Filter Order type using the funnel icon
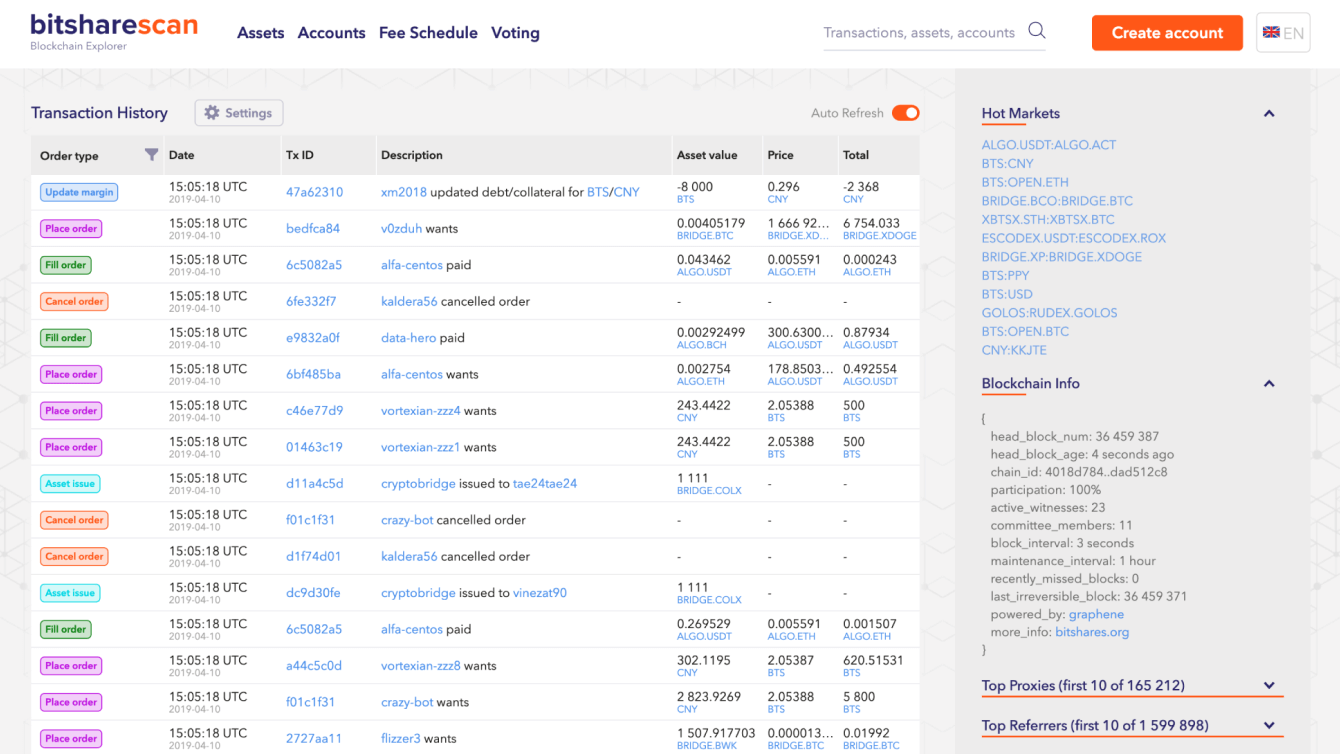Image resolution: width=1340 pixels, height=754 pixels. pos(151,156)
